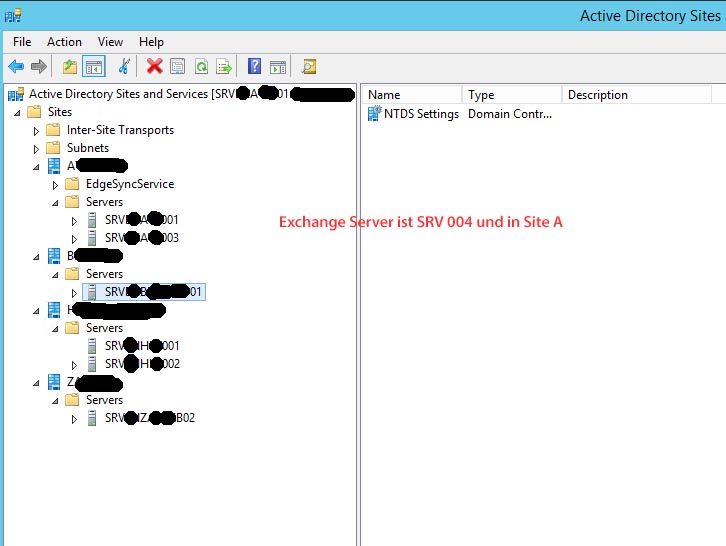
Task: Expand Inter-Site Transports node
Action: point(36,131)
